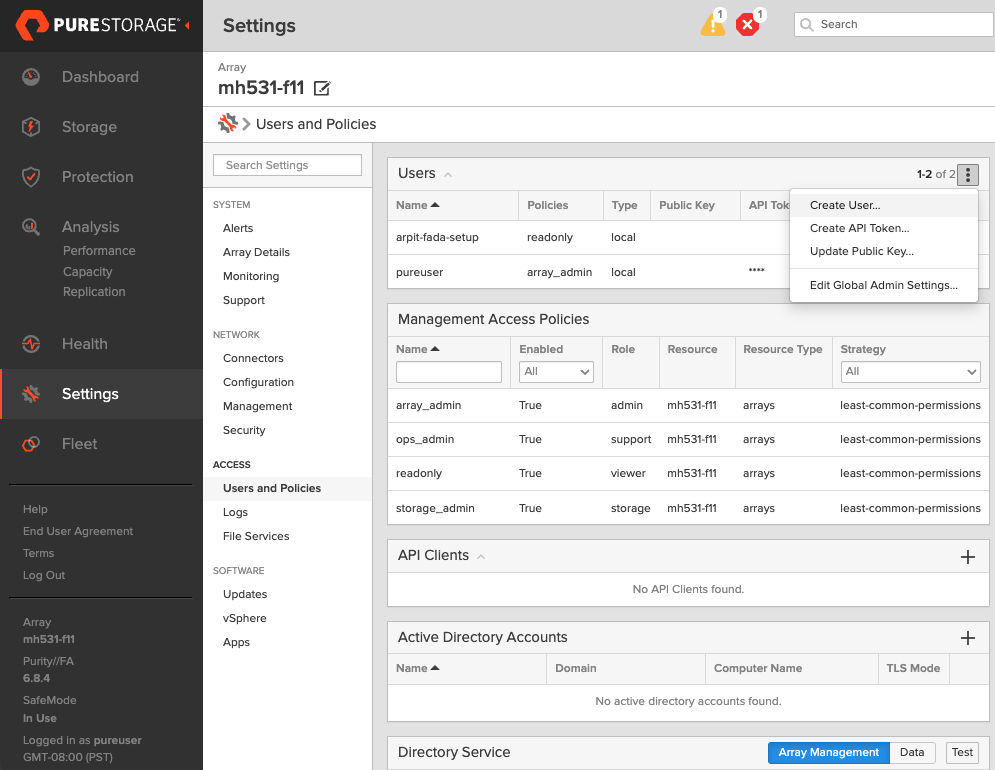995x770 pixels.
Task: Click the Search Settings input field
Action: [287, 164]
